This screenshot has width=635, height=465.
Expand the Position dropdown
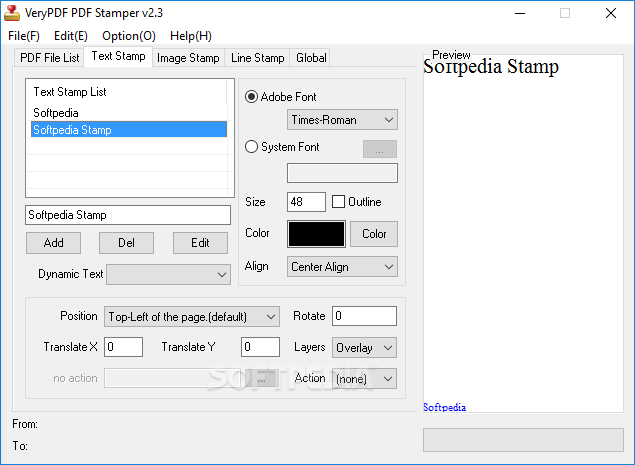point(192,316)
